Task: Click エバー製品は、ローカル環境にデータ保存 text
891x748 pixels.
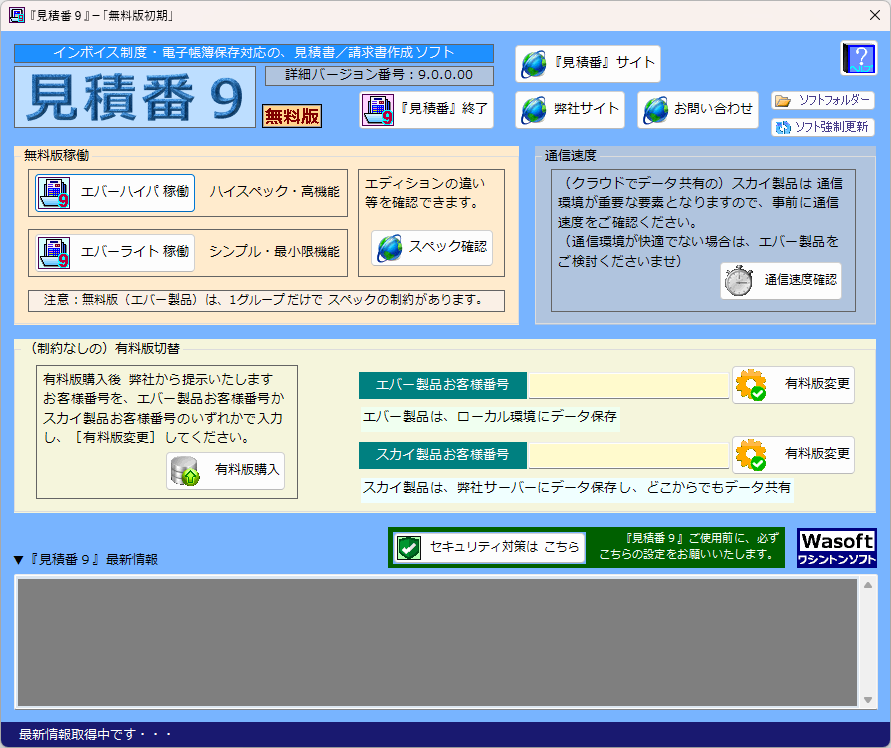Action: [490, 417]
